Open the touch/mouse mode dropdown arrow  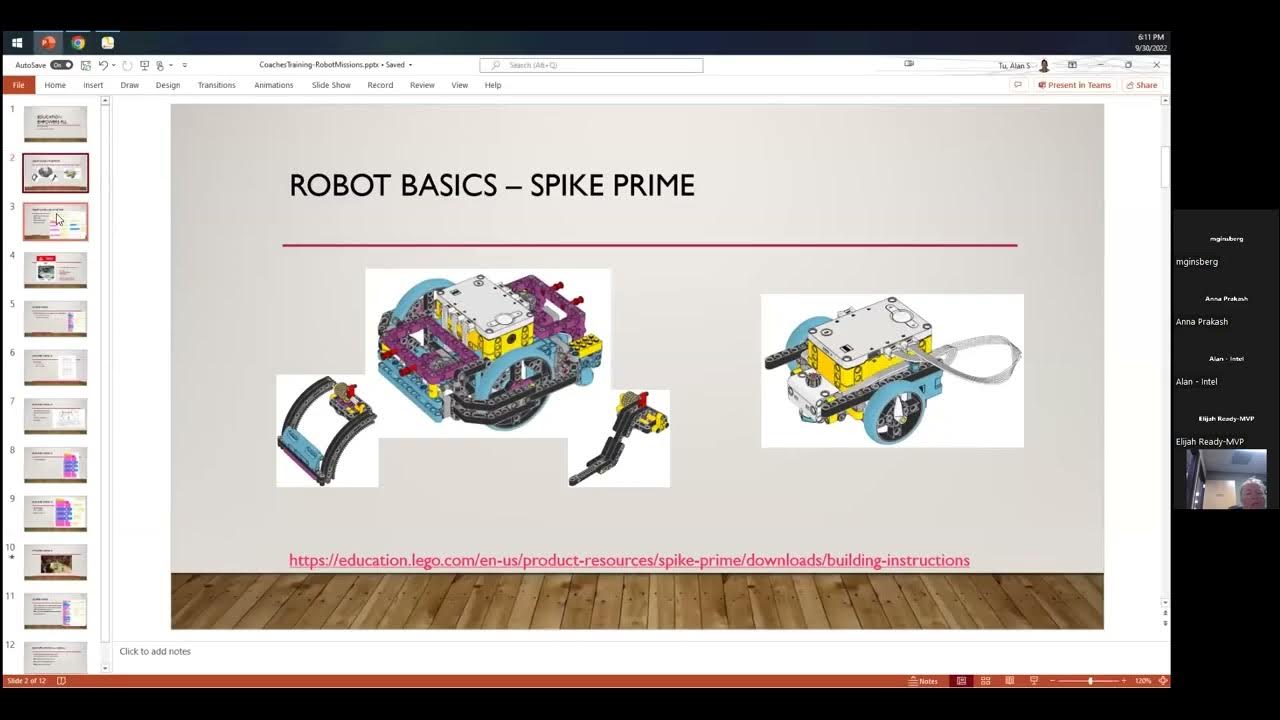170,65
